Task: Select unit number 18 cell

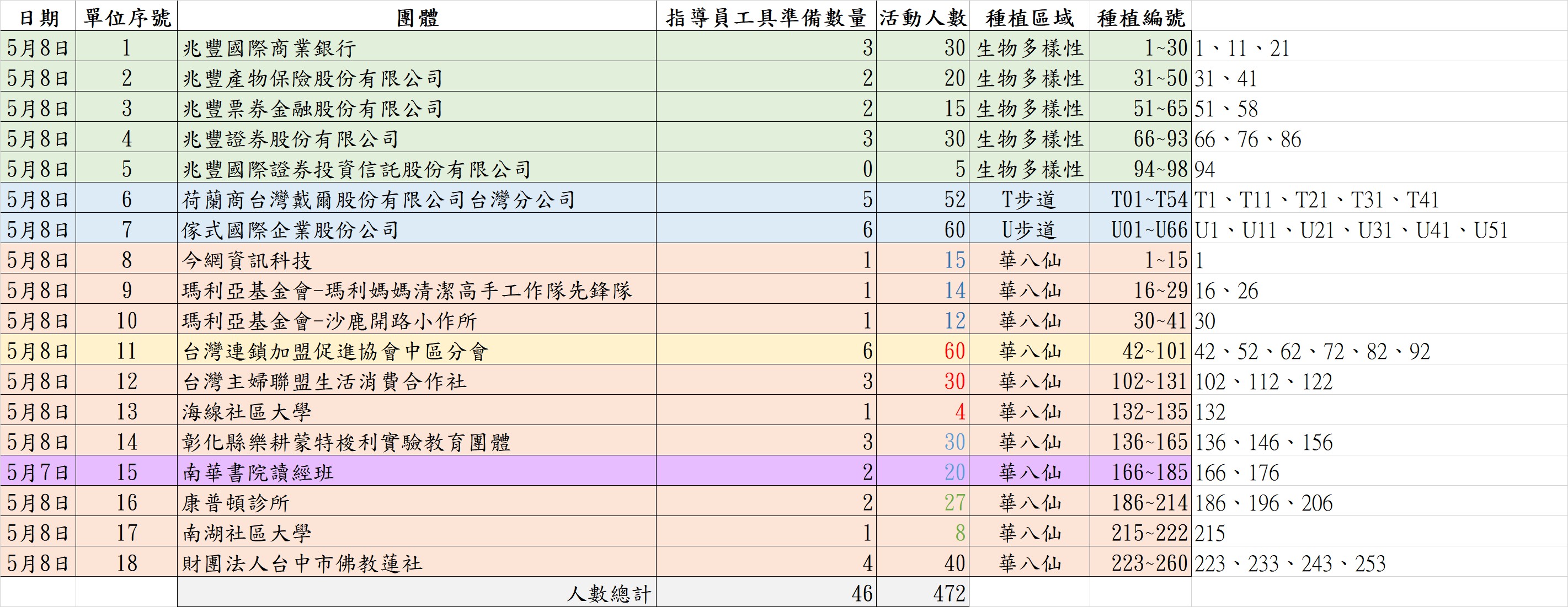Action: [x=126, y=562]
